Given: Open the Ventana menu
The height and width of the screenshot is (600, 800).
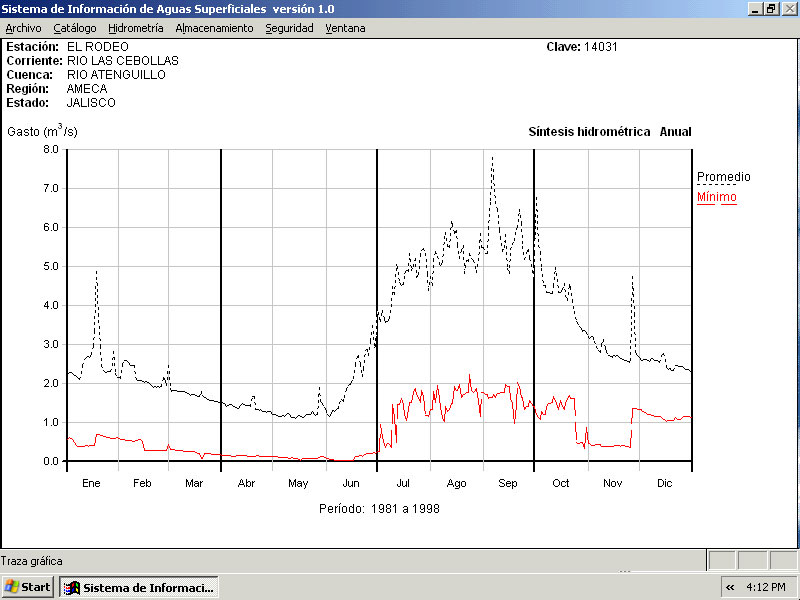Looking at the screenshot, I should point(345,28).
